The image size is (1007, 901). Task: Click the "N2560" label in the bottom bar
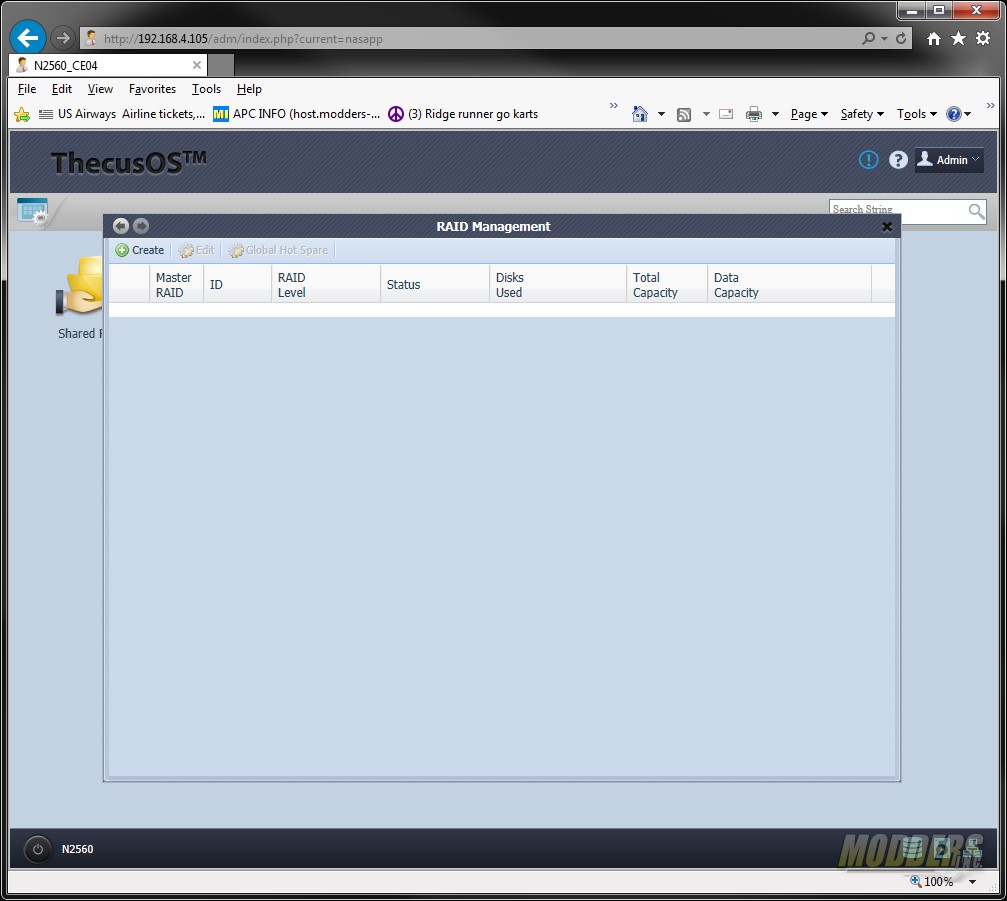point(77,849)
